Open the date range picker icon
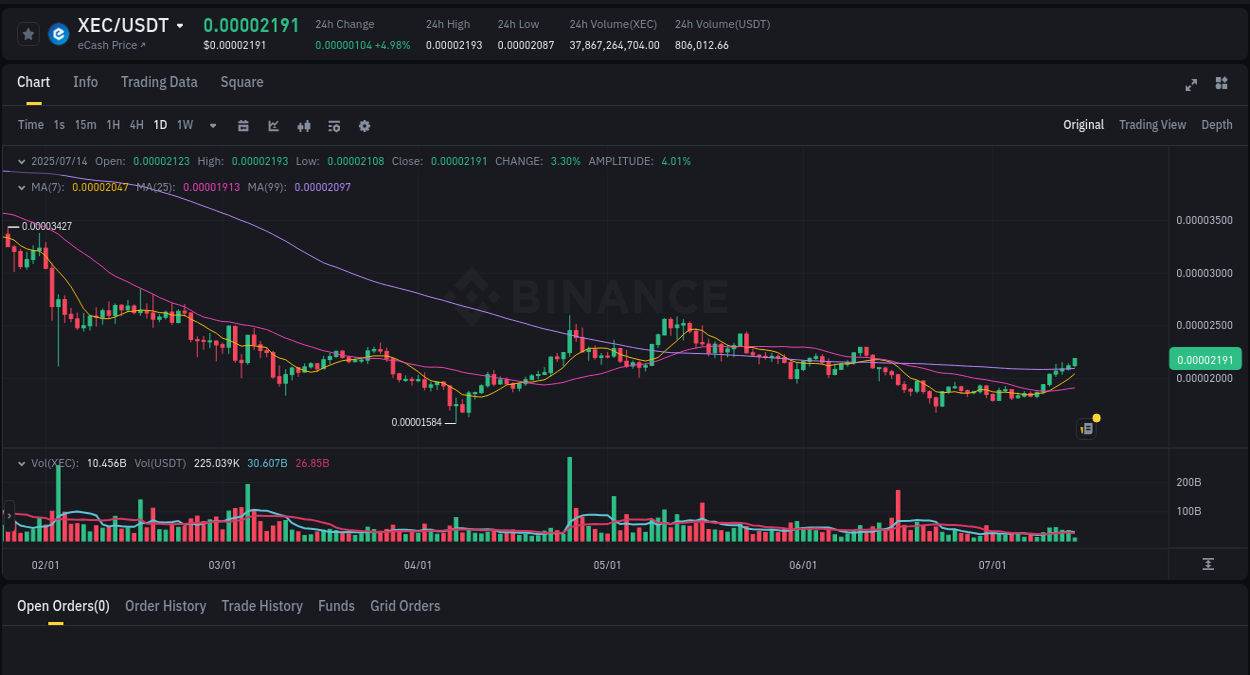 pos(243,125)
